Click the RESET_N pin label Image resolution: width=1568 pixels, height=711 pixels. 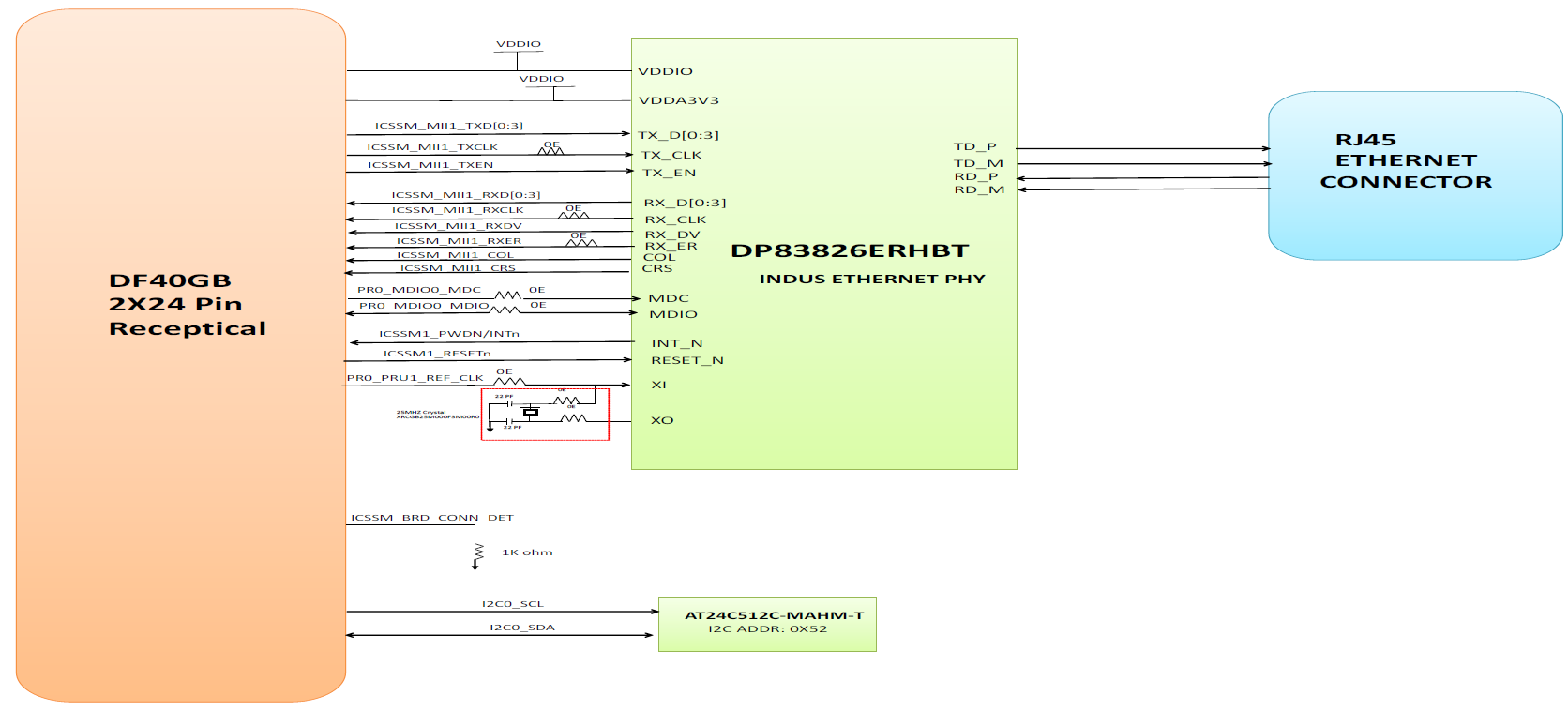[687, 360]
